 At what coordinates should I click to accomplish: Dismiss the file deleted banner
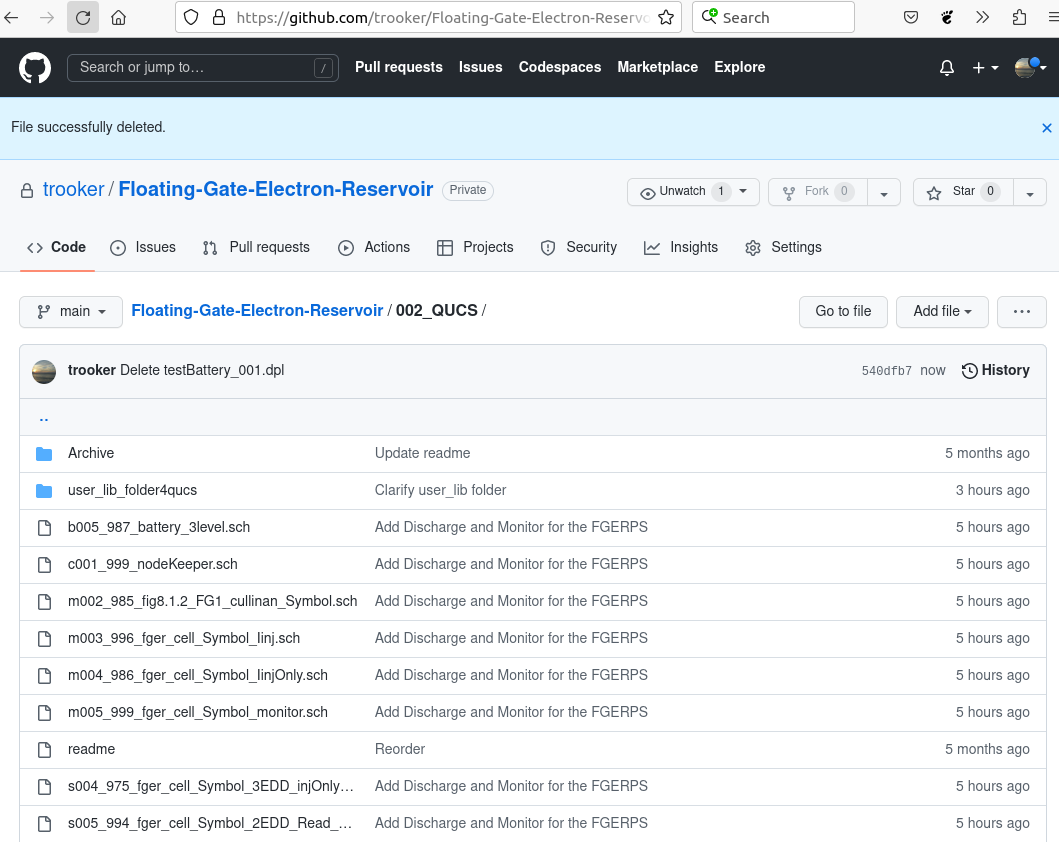click(x=1046, y=128)
